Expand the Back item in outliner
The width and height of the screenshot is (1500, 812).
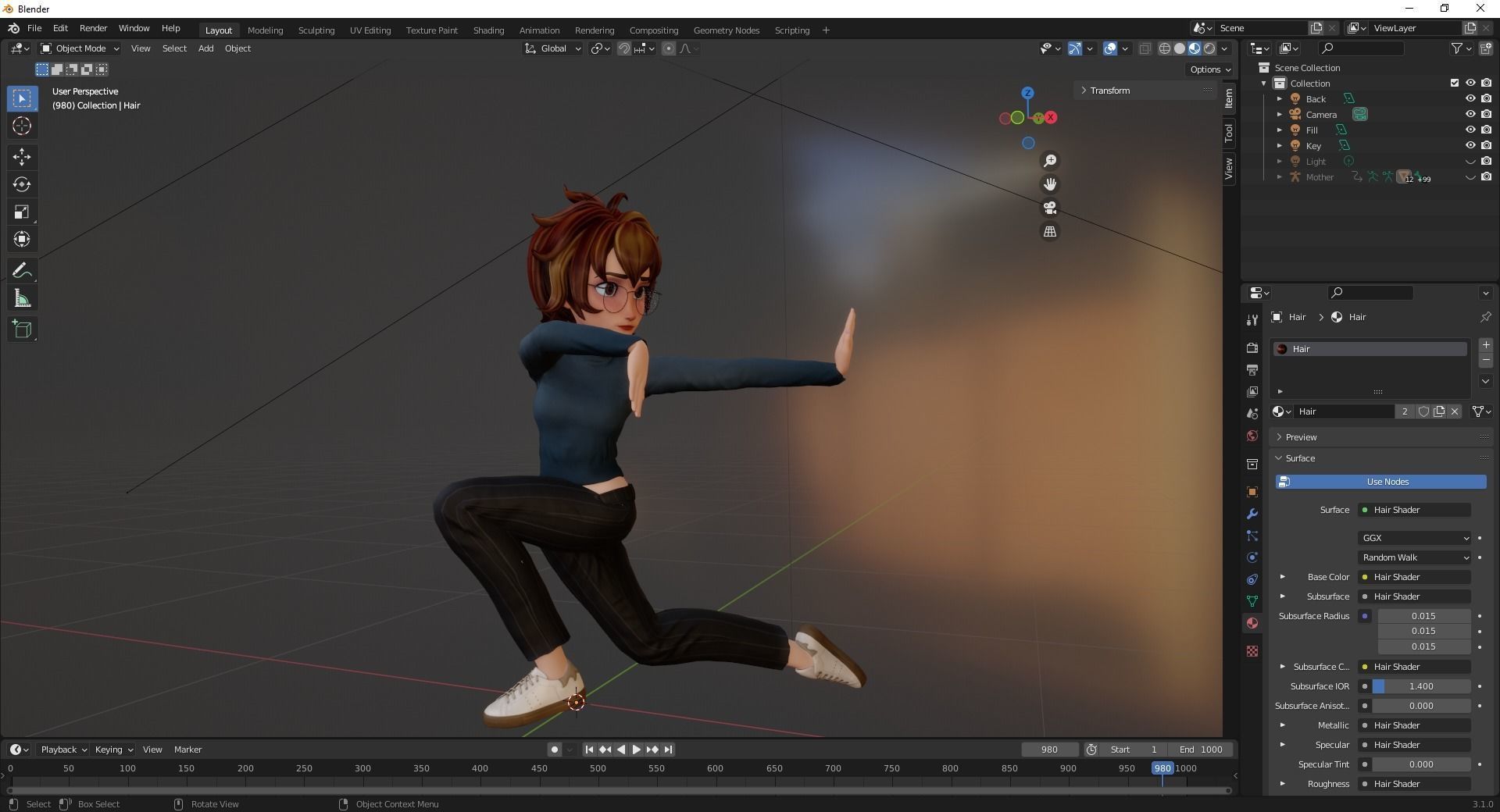pyautogui.click(x=1279, y=99)
